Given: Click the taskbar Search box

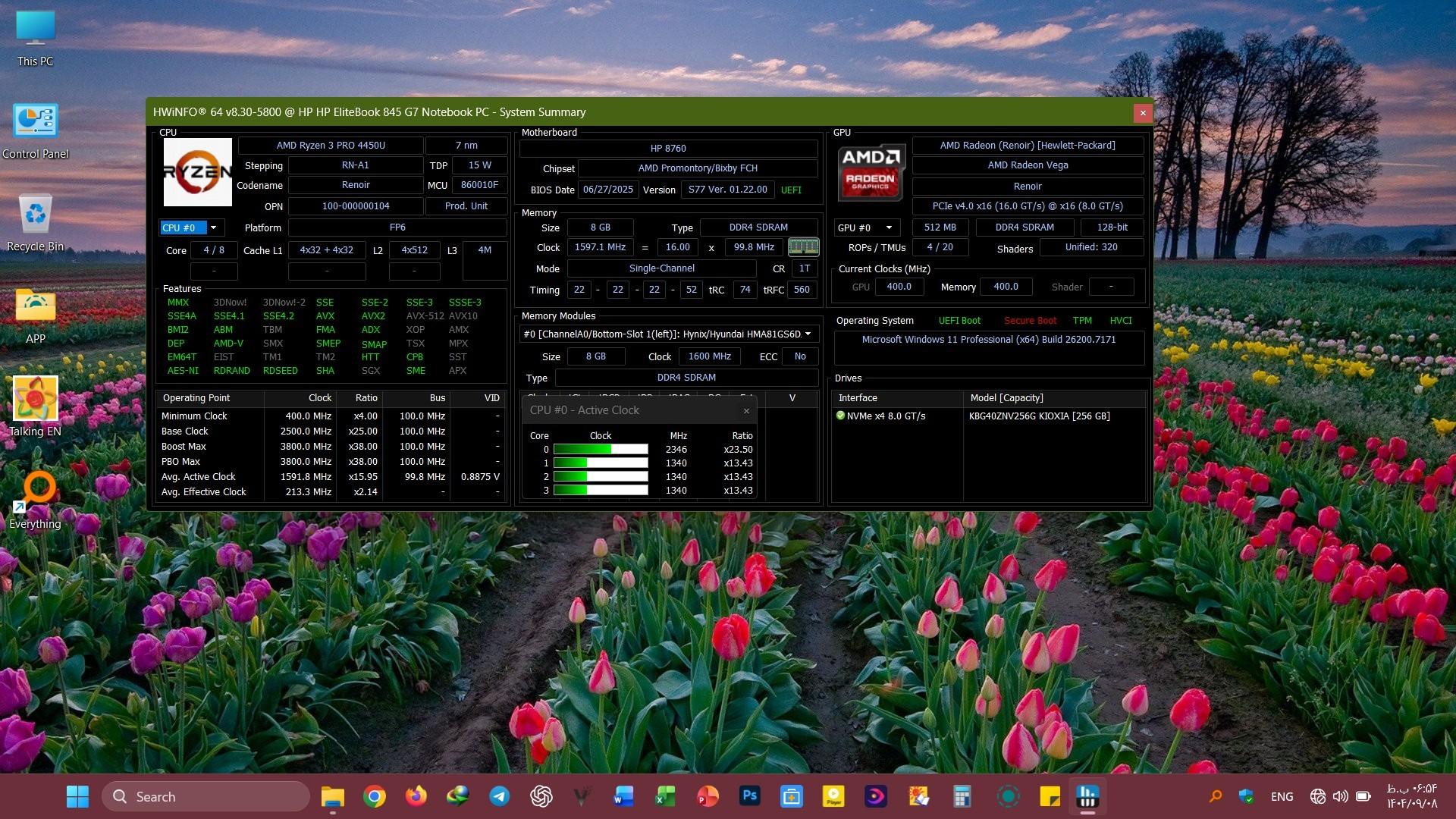Looking at the screenshot, I should [x=206, y=796].
